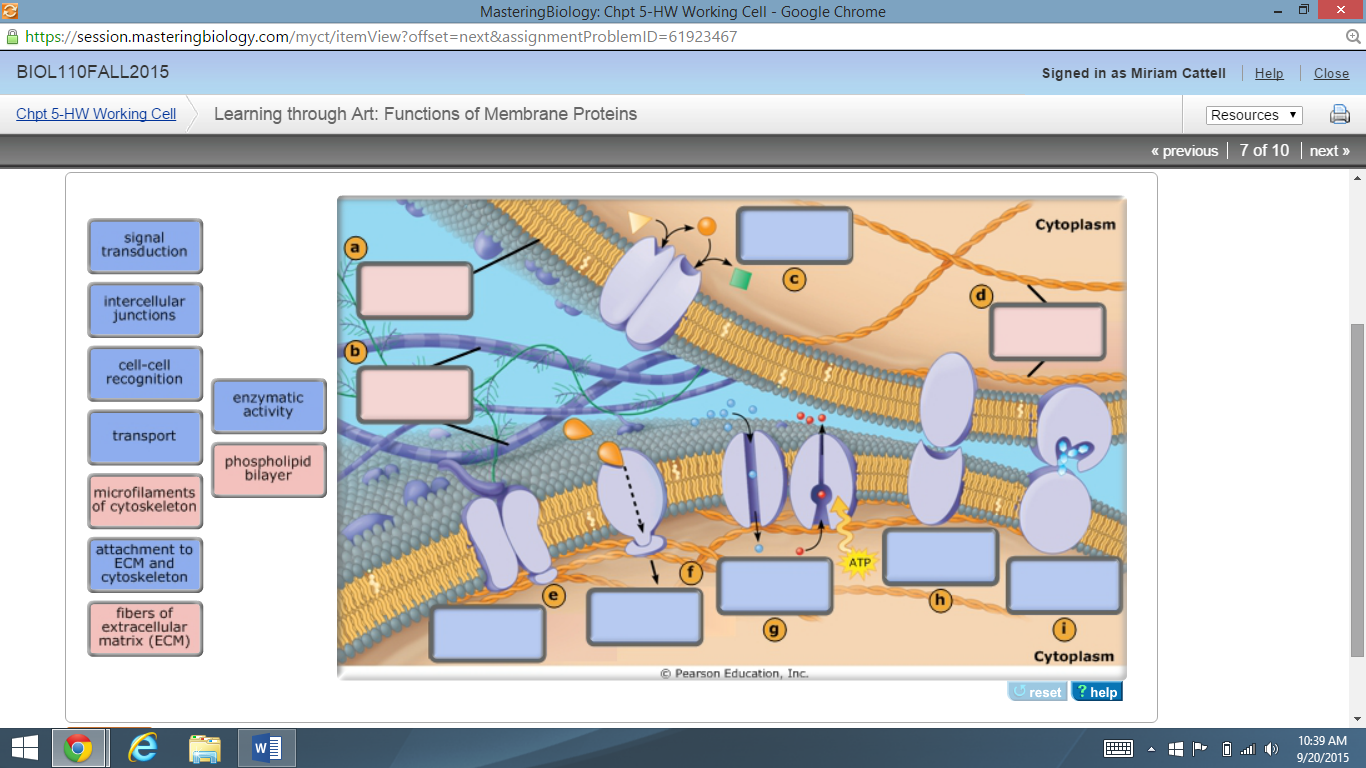
Task: Open Internet Explorer from the taskbar
Action: (142, 748)
